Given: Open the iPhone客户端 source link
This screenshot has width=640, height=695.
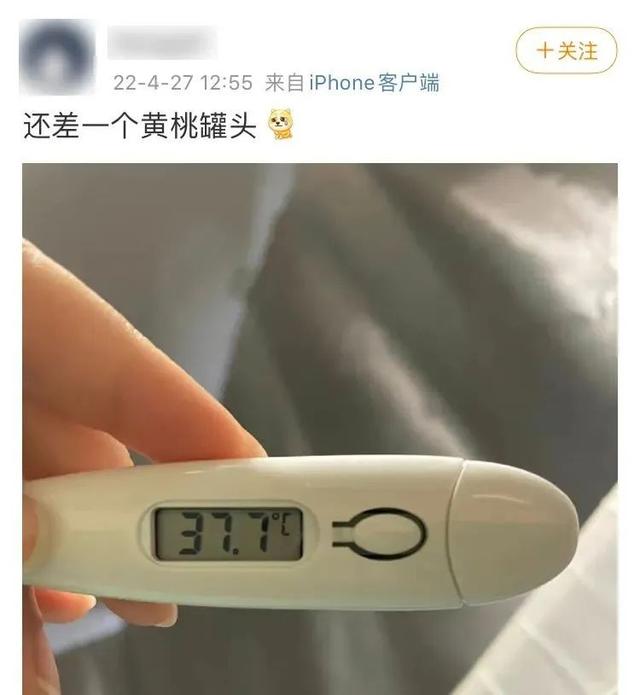Looking at the screenshot, I should [374, 83].
